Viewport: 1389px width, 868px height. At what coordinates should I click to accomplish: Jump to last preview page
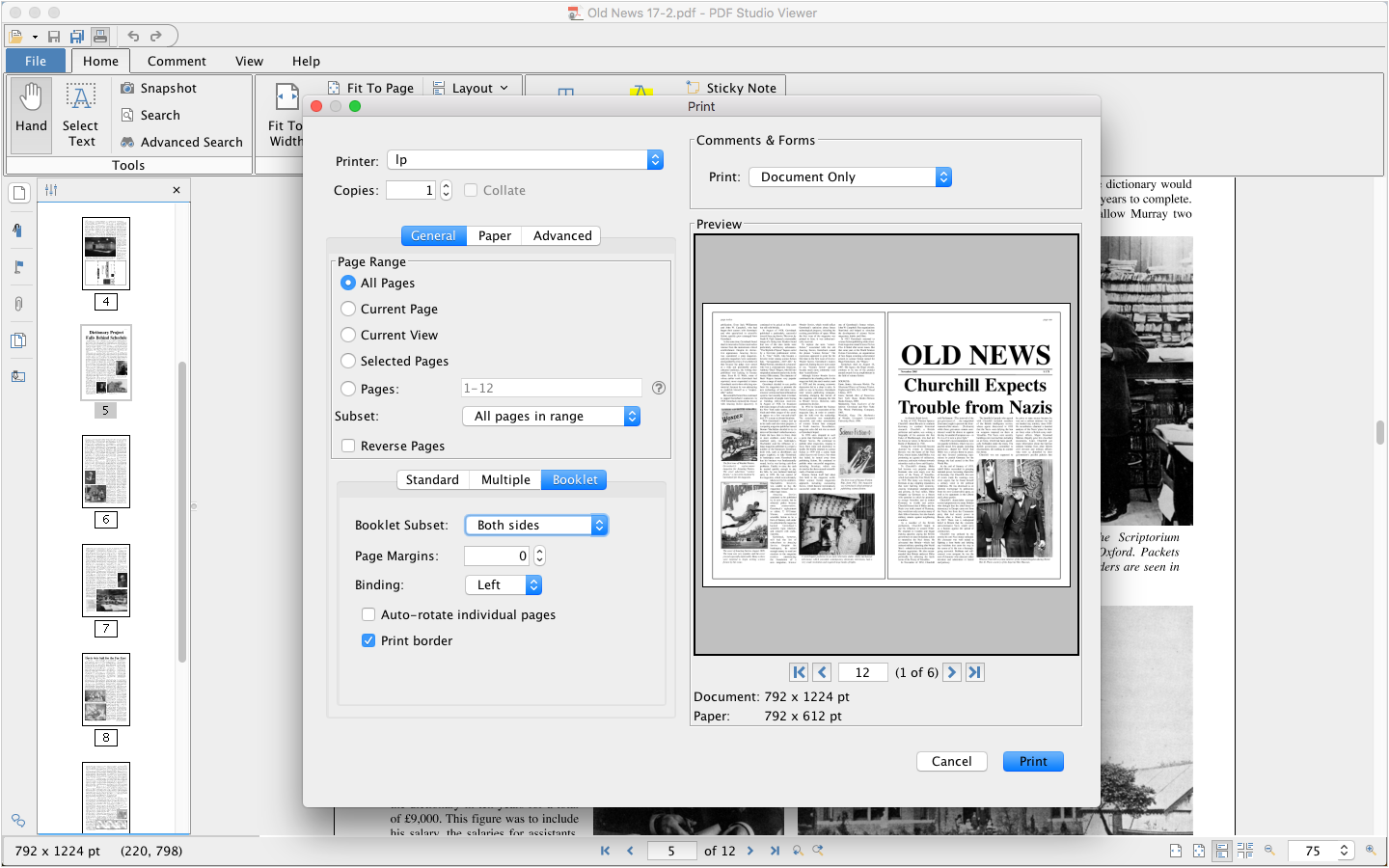[x=975, y=672]
